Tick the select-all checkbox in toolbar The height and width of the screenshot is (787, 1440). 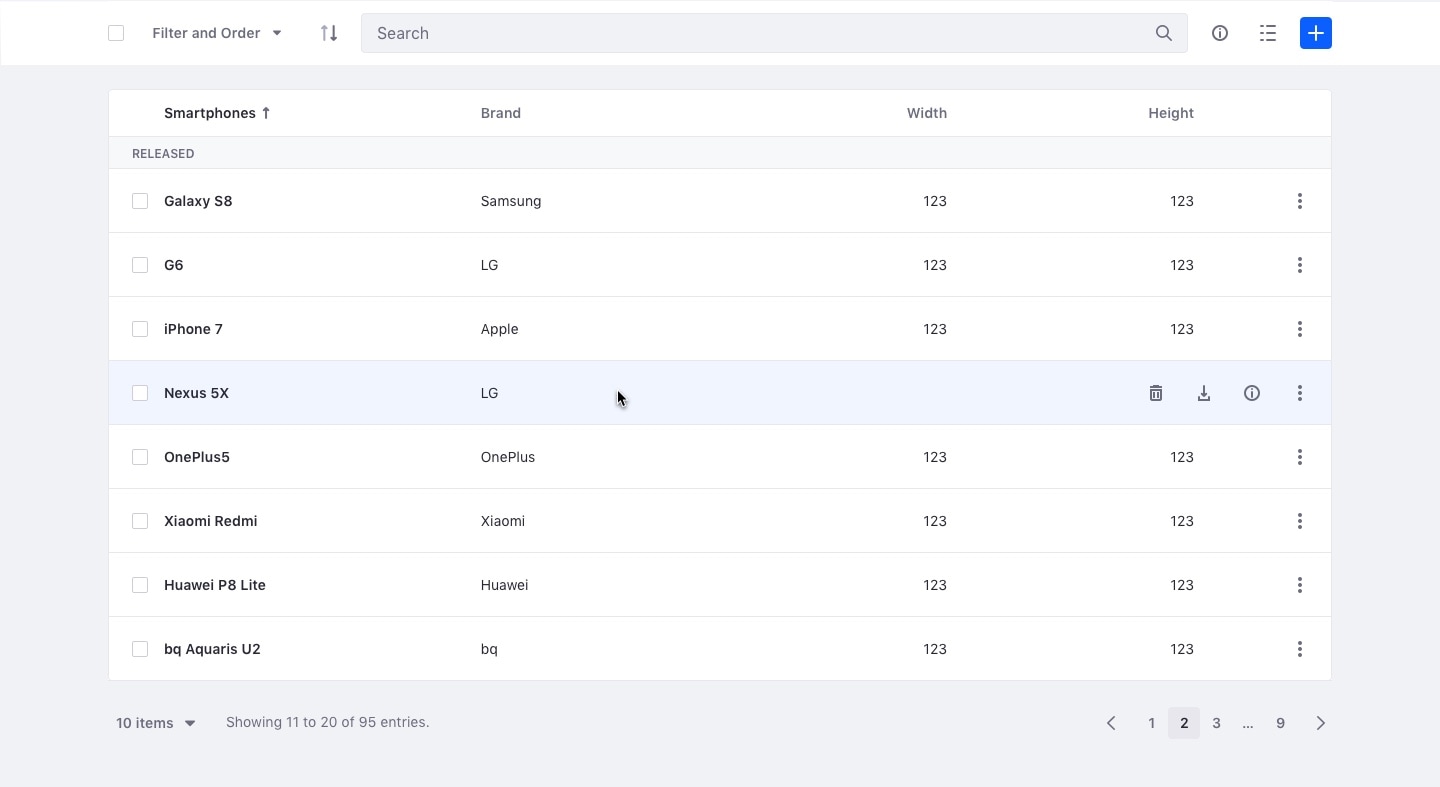(116, 33)
